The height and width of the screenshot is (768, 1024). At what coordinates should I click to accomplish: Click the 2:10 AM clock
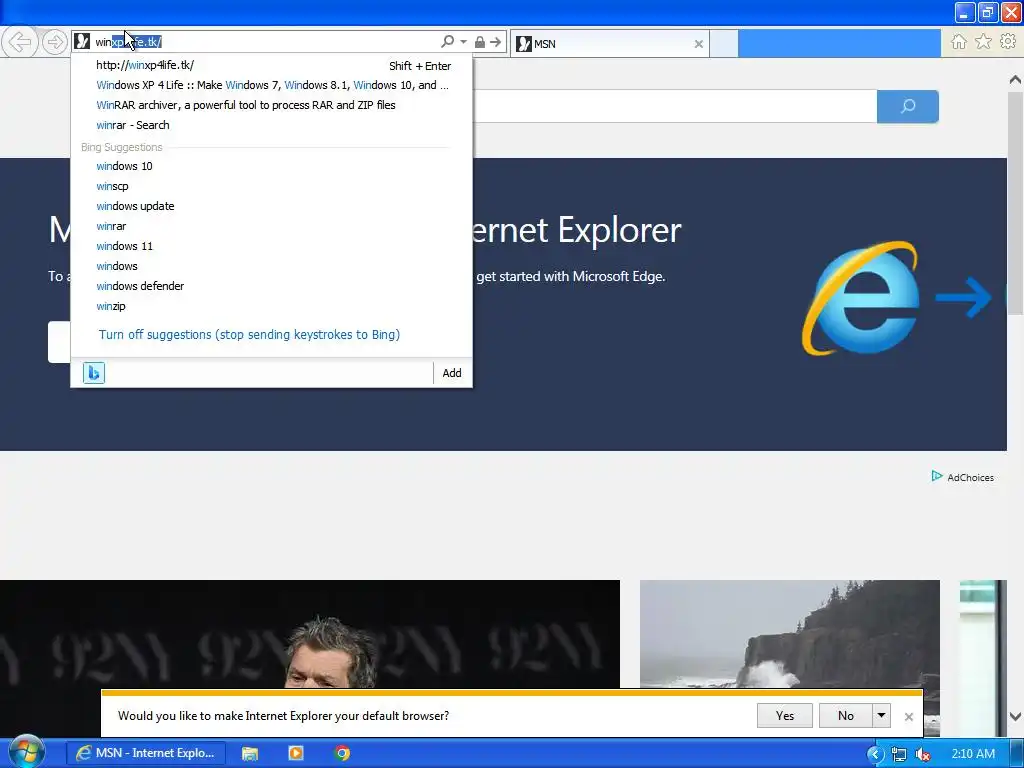click(x=973, y=754)
